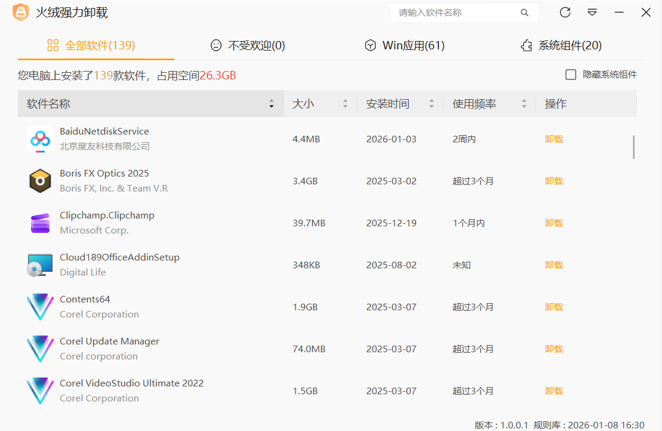Click the 2025-08-02 install date
The image size is (662, 431).
(391, 265)
